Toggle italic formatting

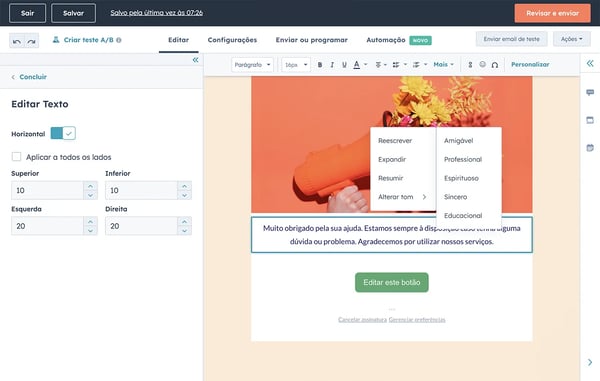(x=332, y=65)
